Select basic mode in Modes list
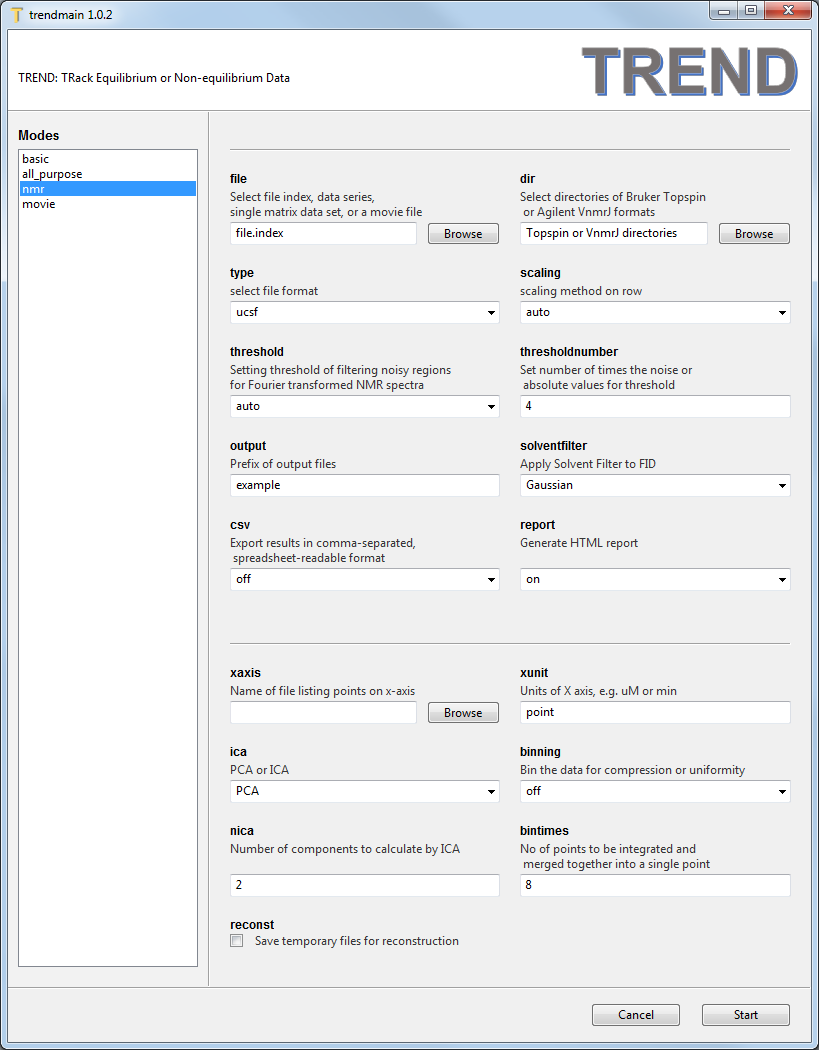819x1050 pixels. coord(36,159)
